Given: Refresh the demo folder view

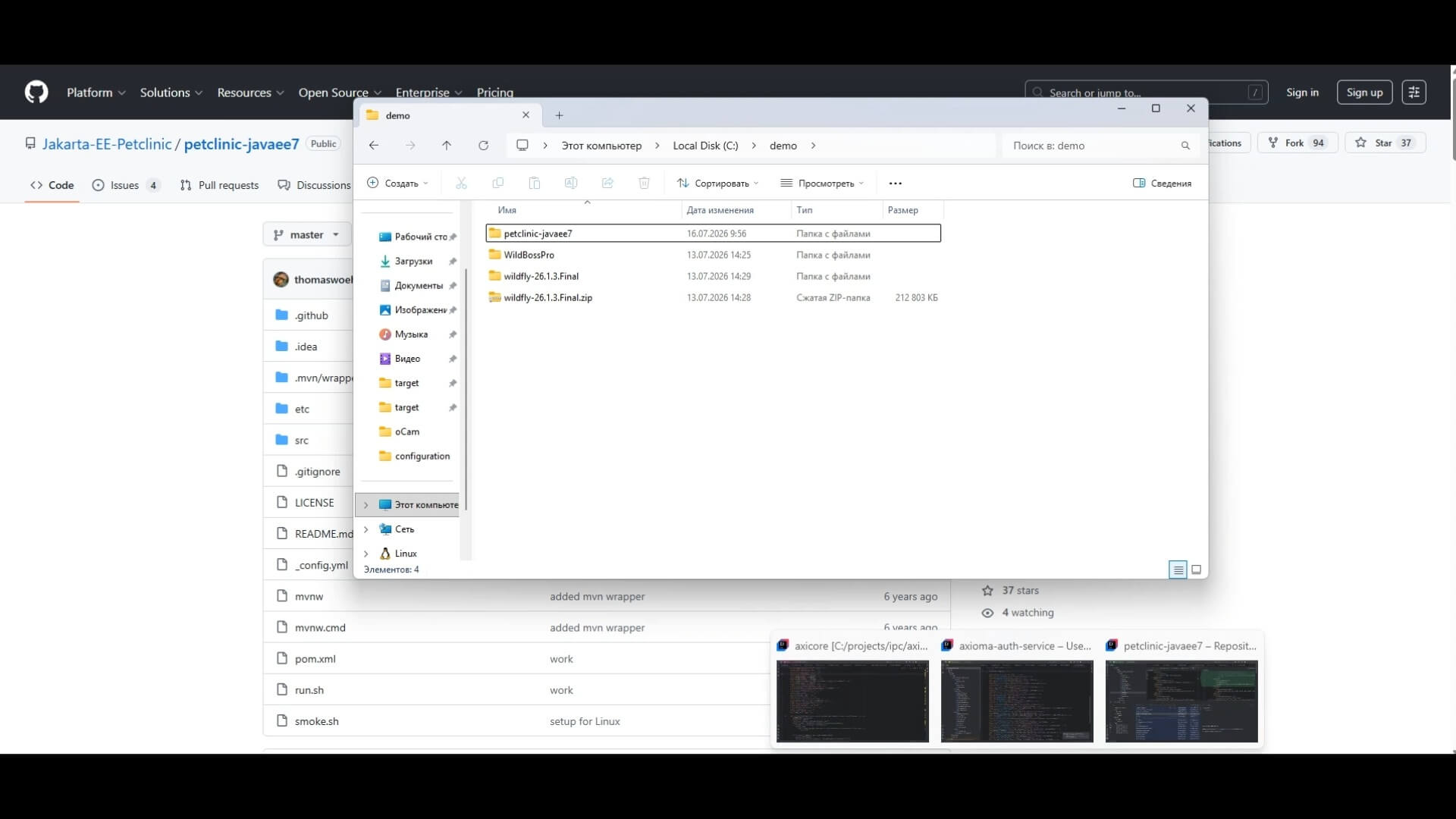Looking at the screenshot, I should tap(483, 146).
